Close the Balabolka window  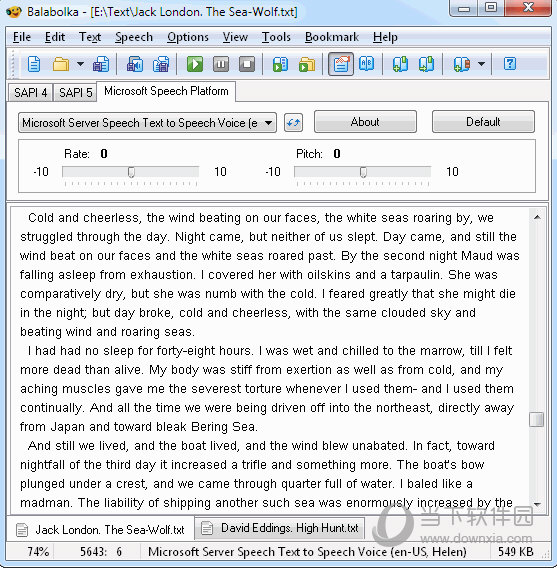528,8
